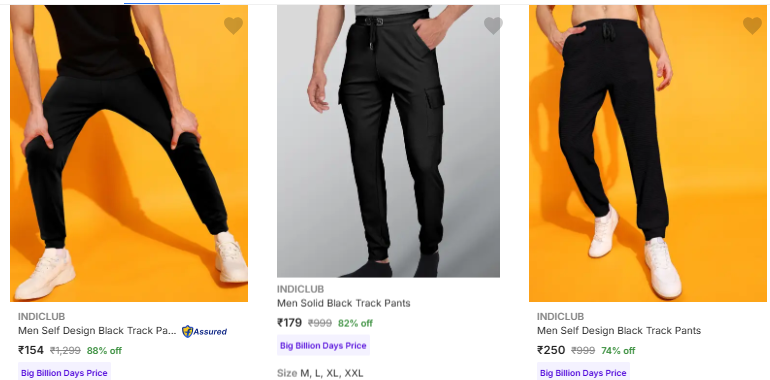Screen dimensions: 770x380
Task: Open Men Self Design Black Track Pants ₹250 title
Action: click(x=619, y=330)
